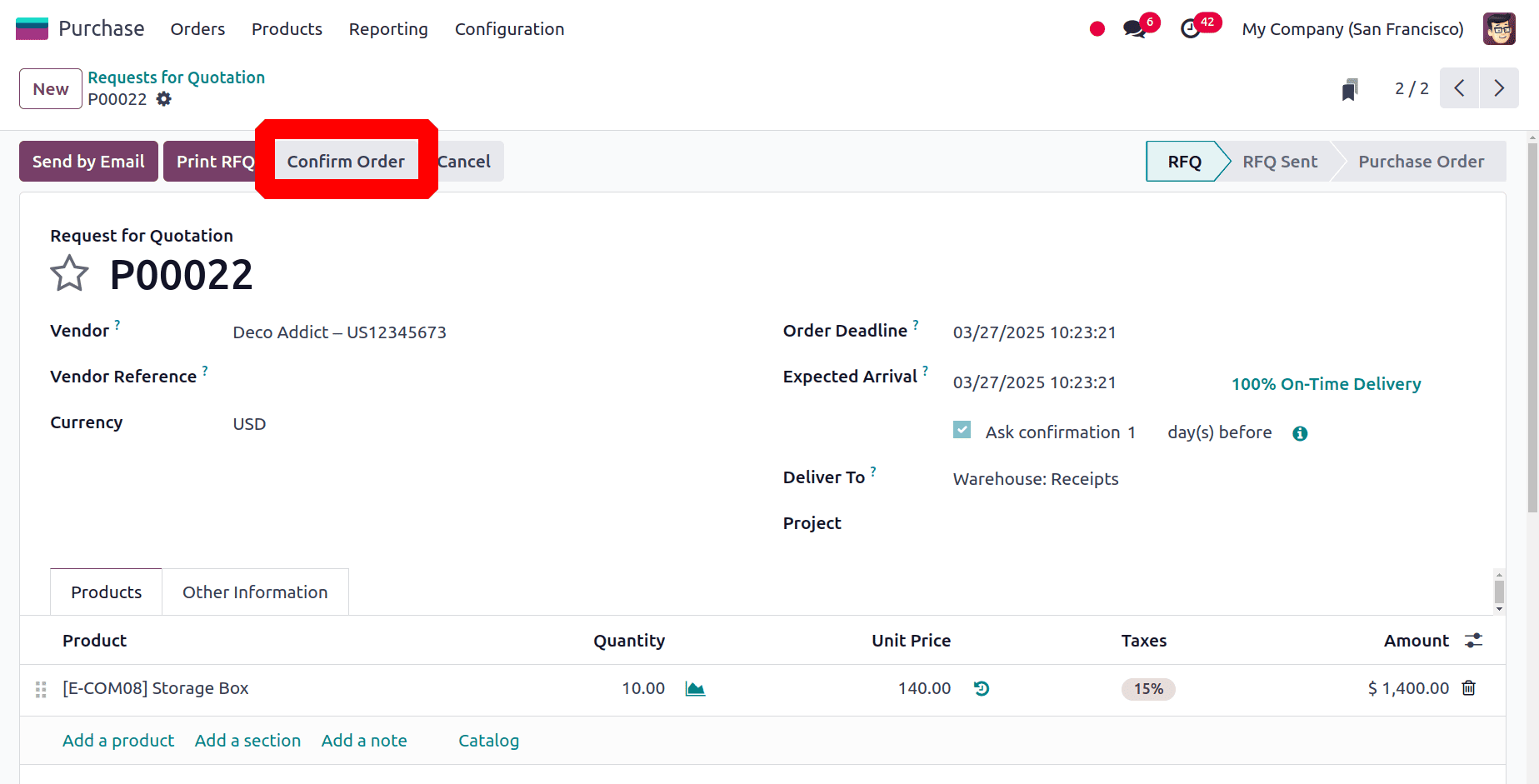Click the gear actions icon beside P00022
Viewport: 1539px width, 784px height.
[x=164, y=99]
